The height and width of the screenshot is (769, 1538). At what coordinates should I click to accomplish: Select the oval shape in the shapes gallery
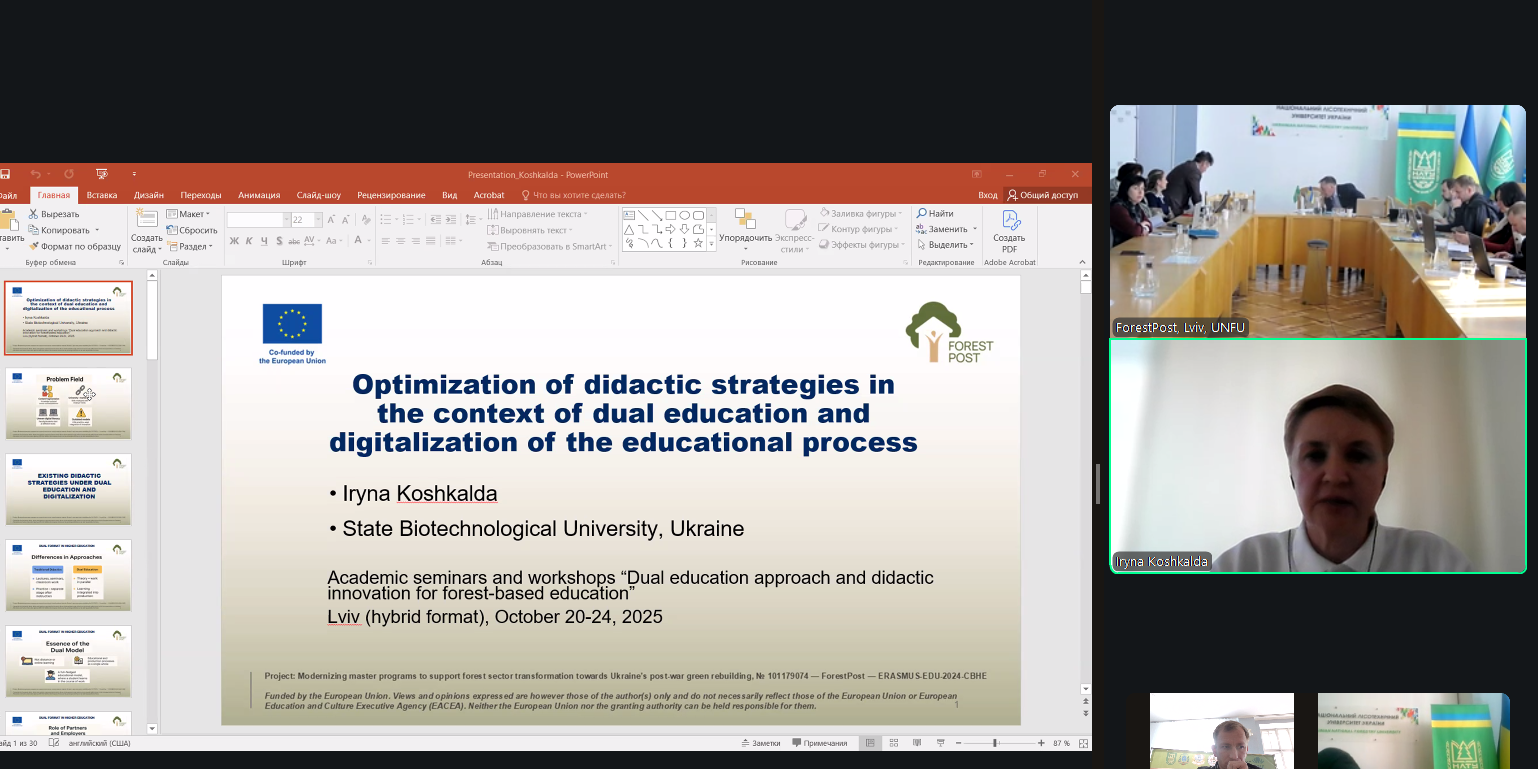point(684,215)
